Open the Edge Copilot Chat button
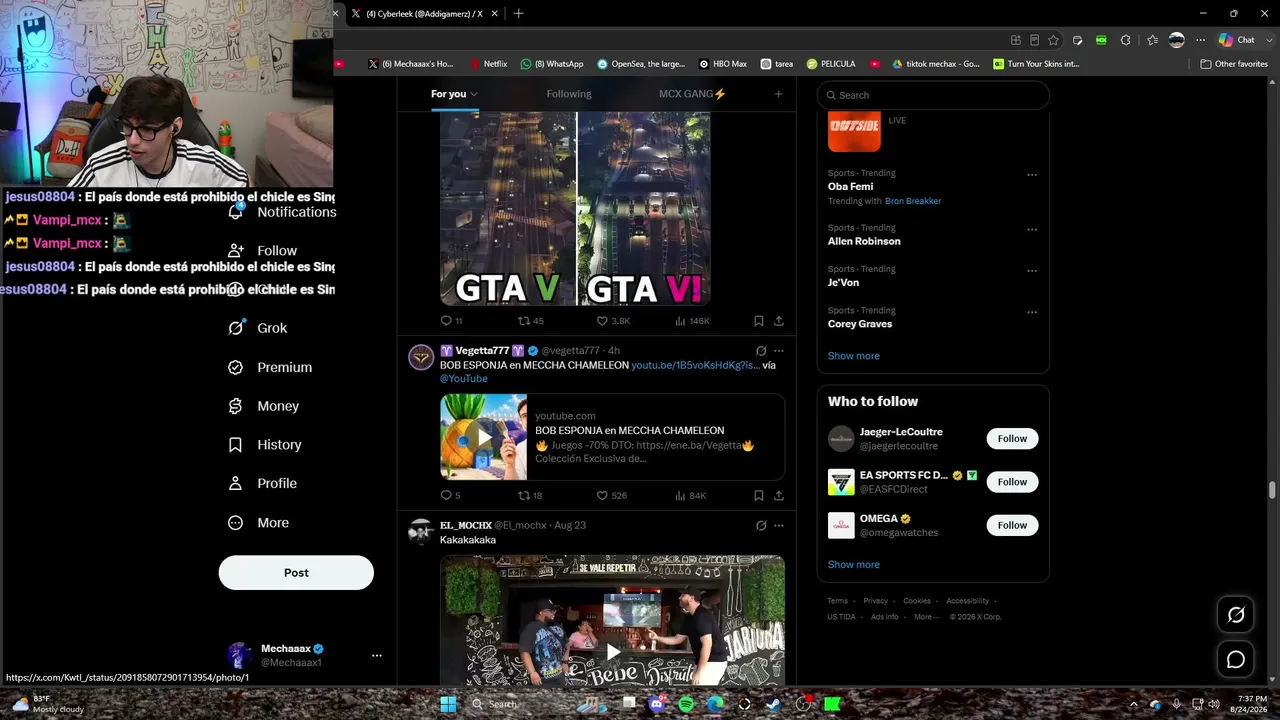Screen dimensions: 1280x720 (x=1237, y=40)
